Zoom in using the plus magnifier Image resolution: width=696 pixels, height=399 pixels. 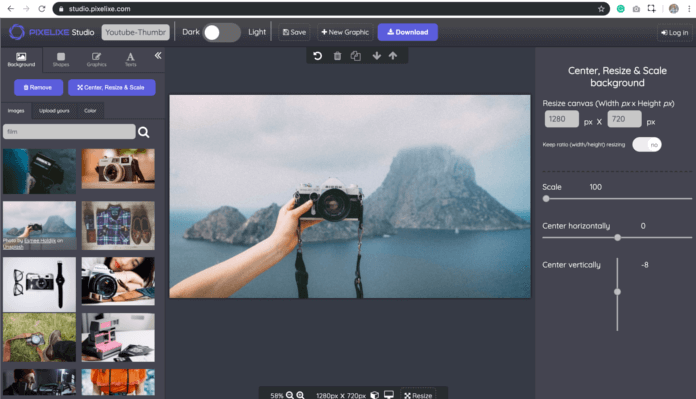click(301, 395)
